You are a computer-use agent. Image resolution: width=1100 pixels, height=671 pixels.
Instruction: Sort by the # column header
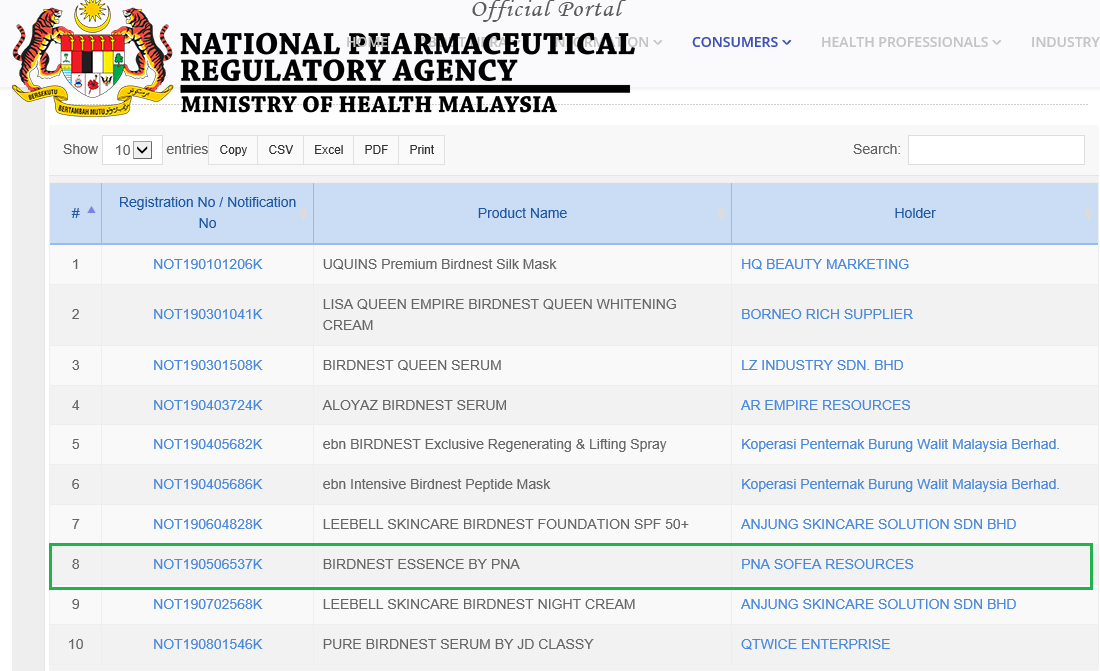(x=76, y=213)
